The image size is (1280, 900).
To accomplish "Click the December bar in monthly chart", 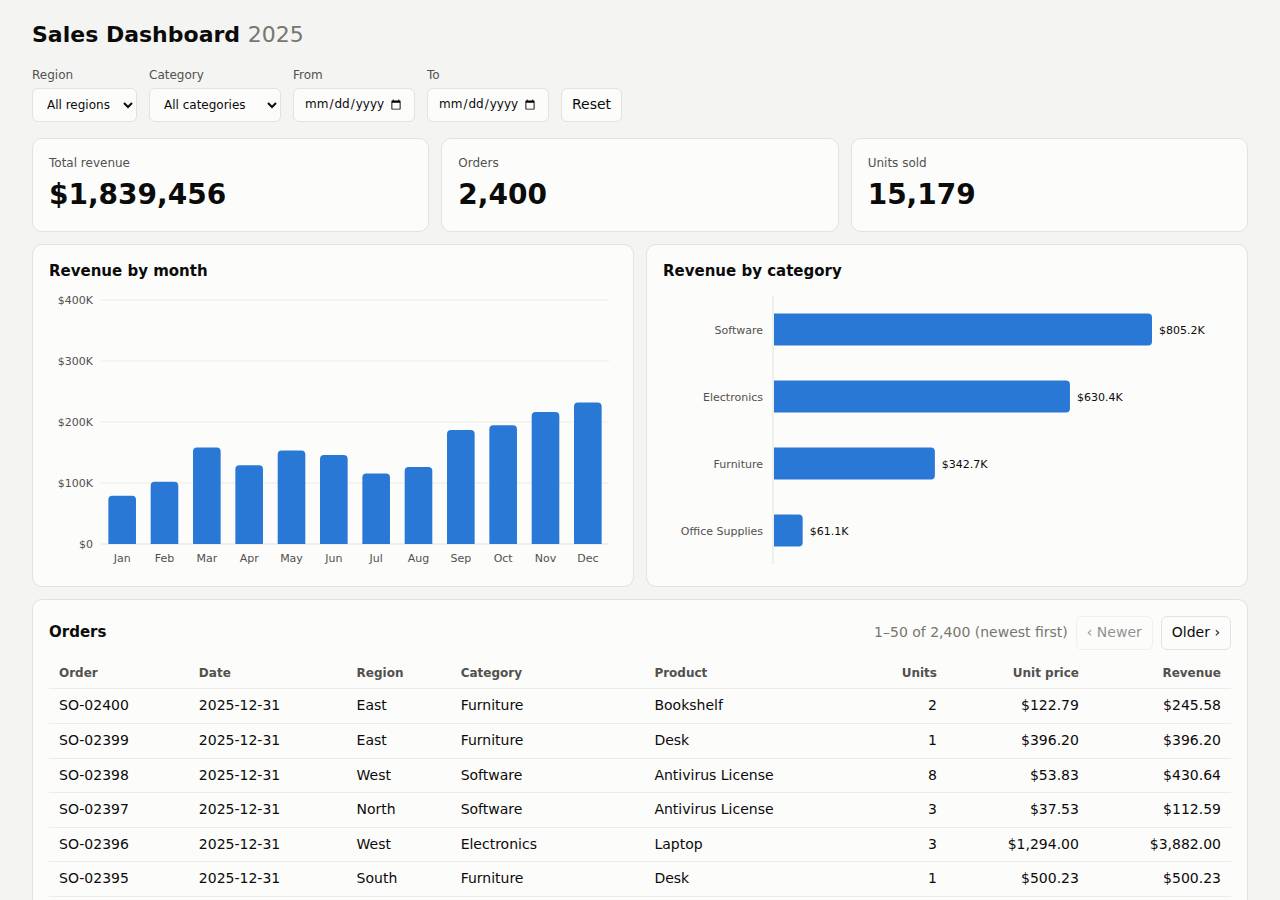I will pos(588,474).
